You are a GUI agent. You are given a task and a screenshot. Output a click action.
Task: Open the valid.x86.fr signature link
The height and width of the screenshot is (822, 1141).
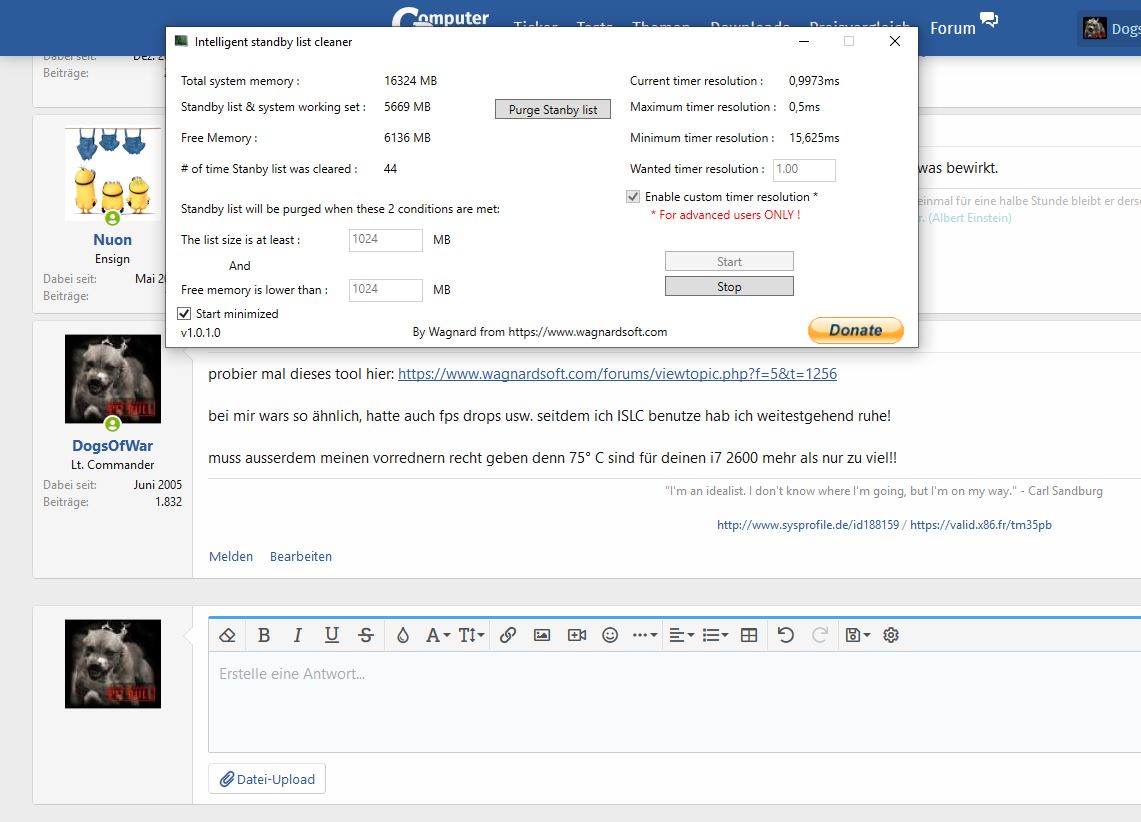coord(980,524)
